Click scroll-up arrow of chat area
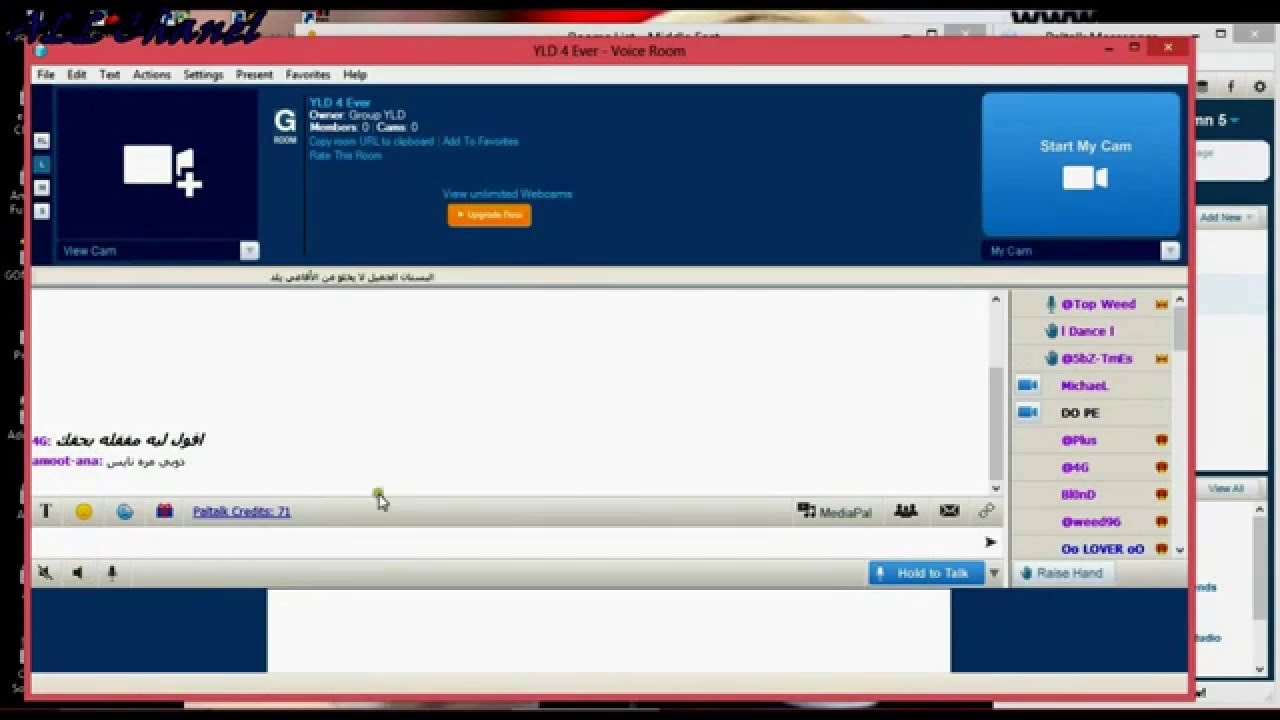The height and width of the screenshot is (720, 1280). tap(996, 299)
